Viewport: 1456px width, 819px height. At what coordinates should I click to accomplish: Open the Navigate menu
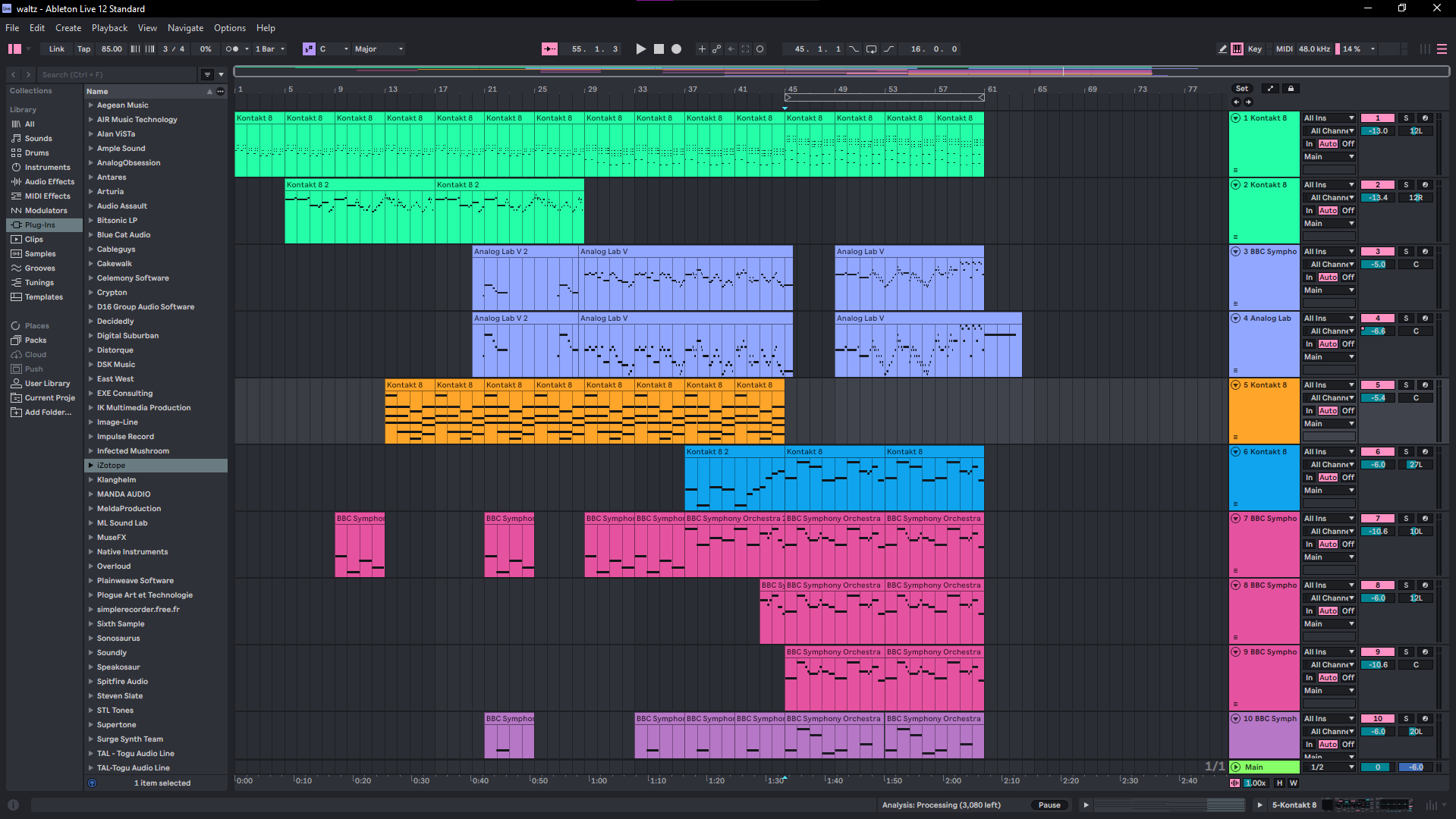(185, 28)
